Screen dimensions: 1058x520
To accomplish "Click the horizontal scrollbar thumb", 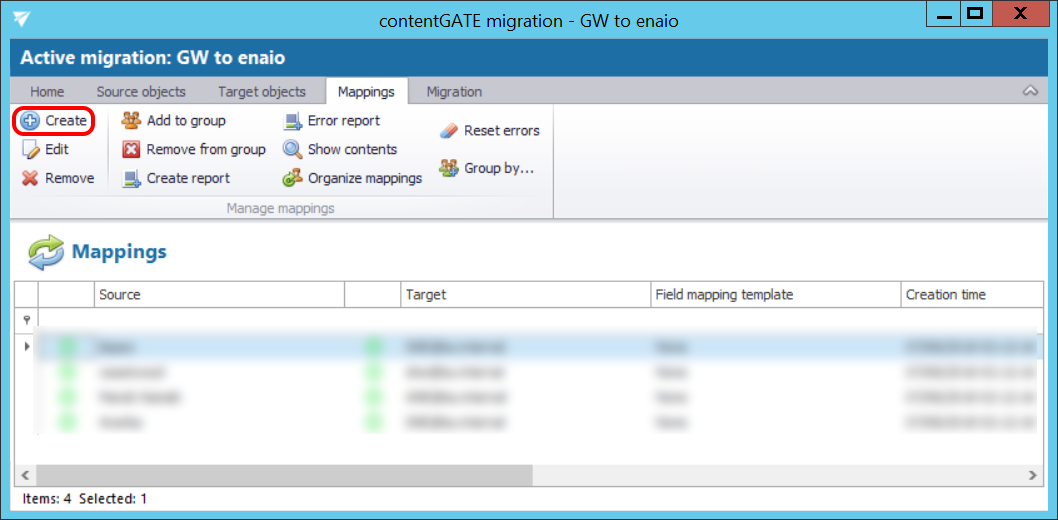I will click(x=284, y=474).
